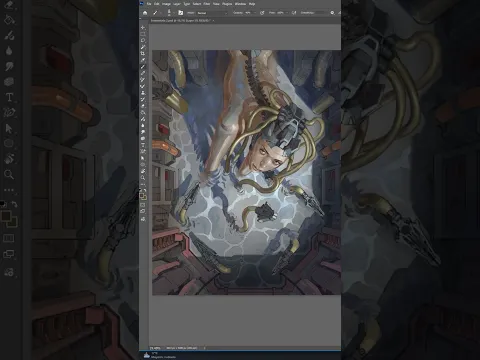The width and height of the screenshot is (480, 360).
Task: Toggle Quick Mask mode in the small toolbar
Action: point(143,205)
